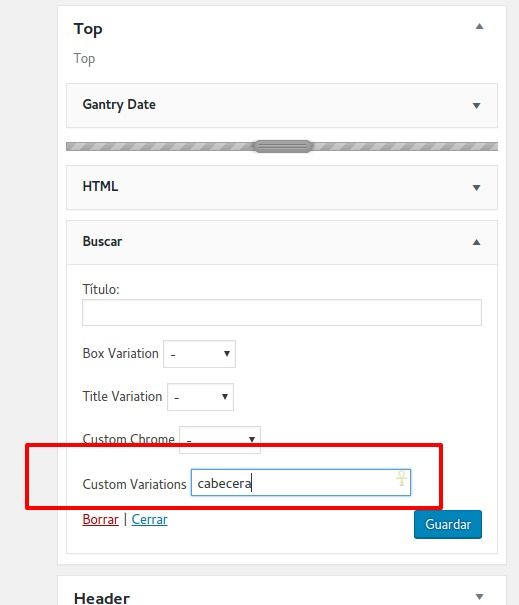The width and height of the screenshot is (519, 605).
Task: Click the divider drag handle grip
Action: pyautogui.click(x=283, y=146)
